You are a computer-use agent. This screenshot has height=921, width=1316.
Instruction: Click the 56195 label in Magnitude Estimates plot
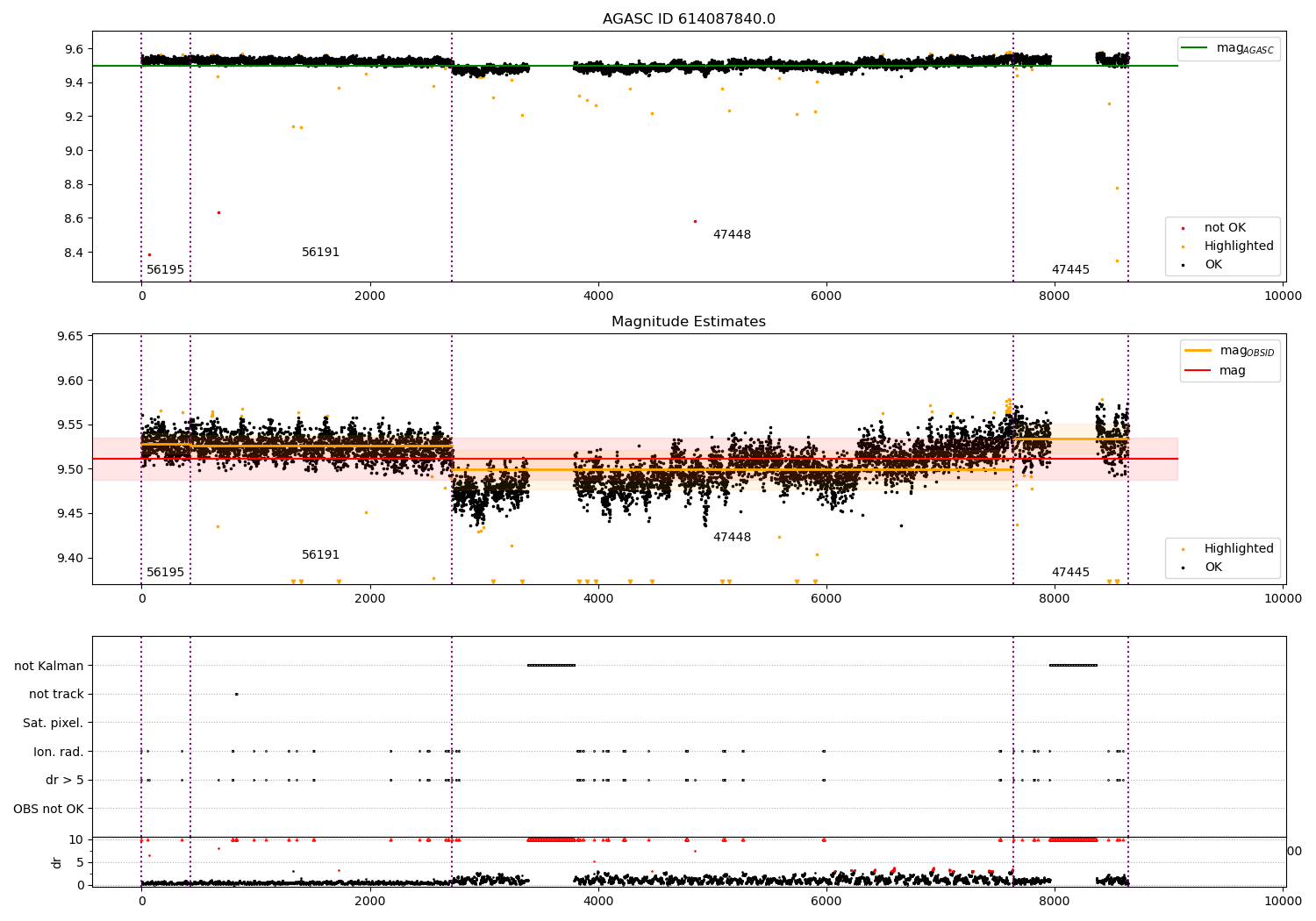(x=165, y=573)
